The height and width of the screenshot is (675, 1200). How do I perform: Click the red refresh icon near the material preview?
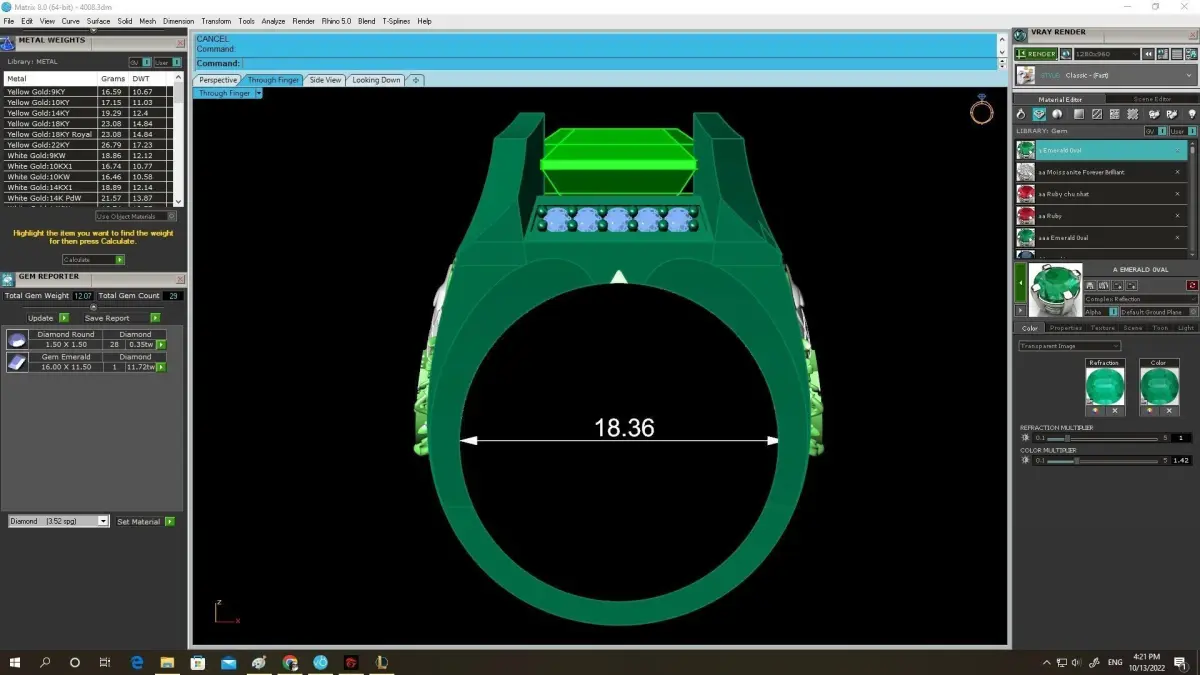click(1192, 286)
